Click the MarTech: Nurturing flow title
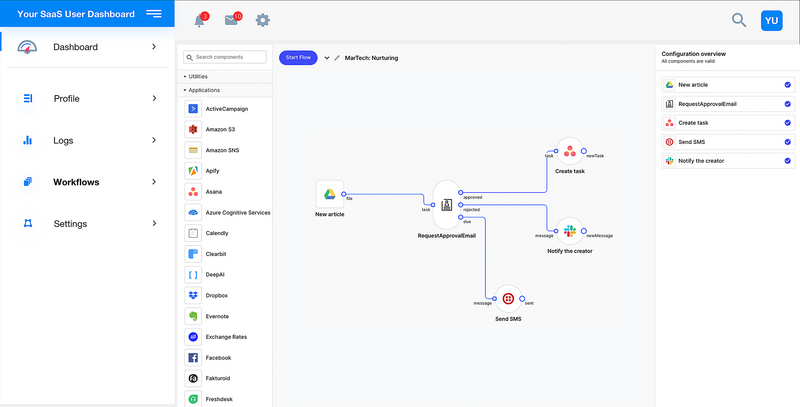 click(371, 58)
